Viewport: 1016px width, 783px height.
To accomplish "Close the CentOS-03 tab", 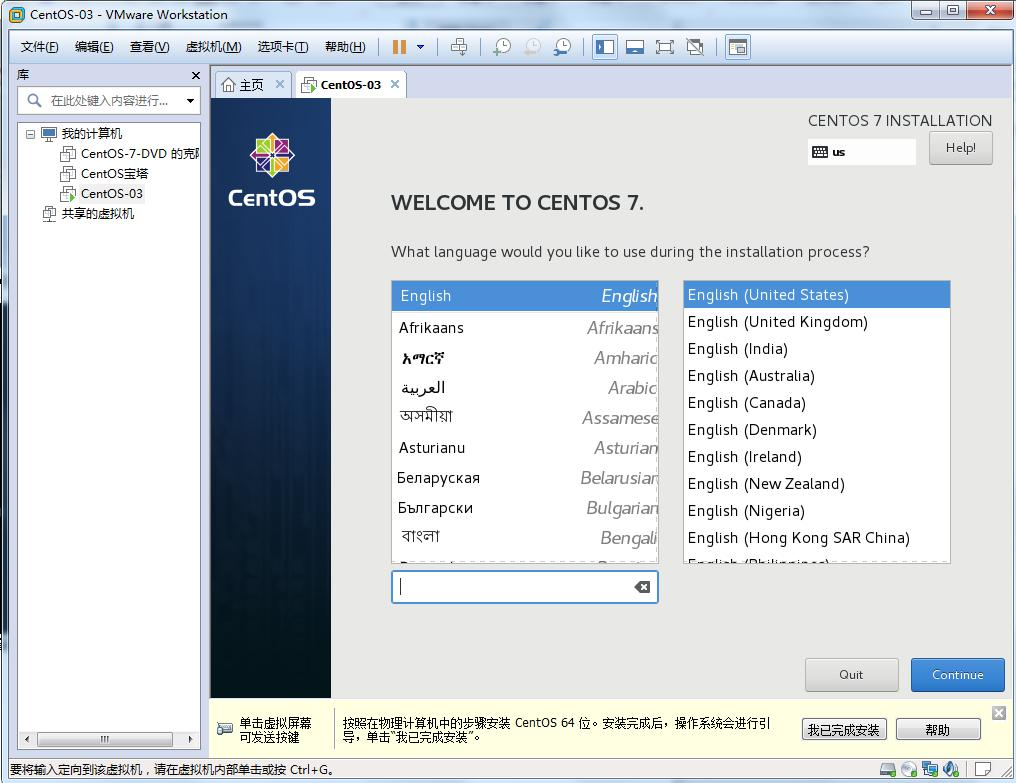I will pos(395,84).
